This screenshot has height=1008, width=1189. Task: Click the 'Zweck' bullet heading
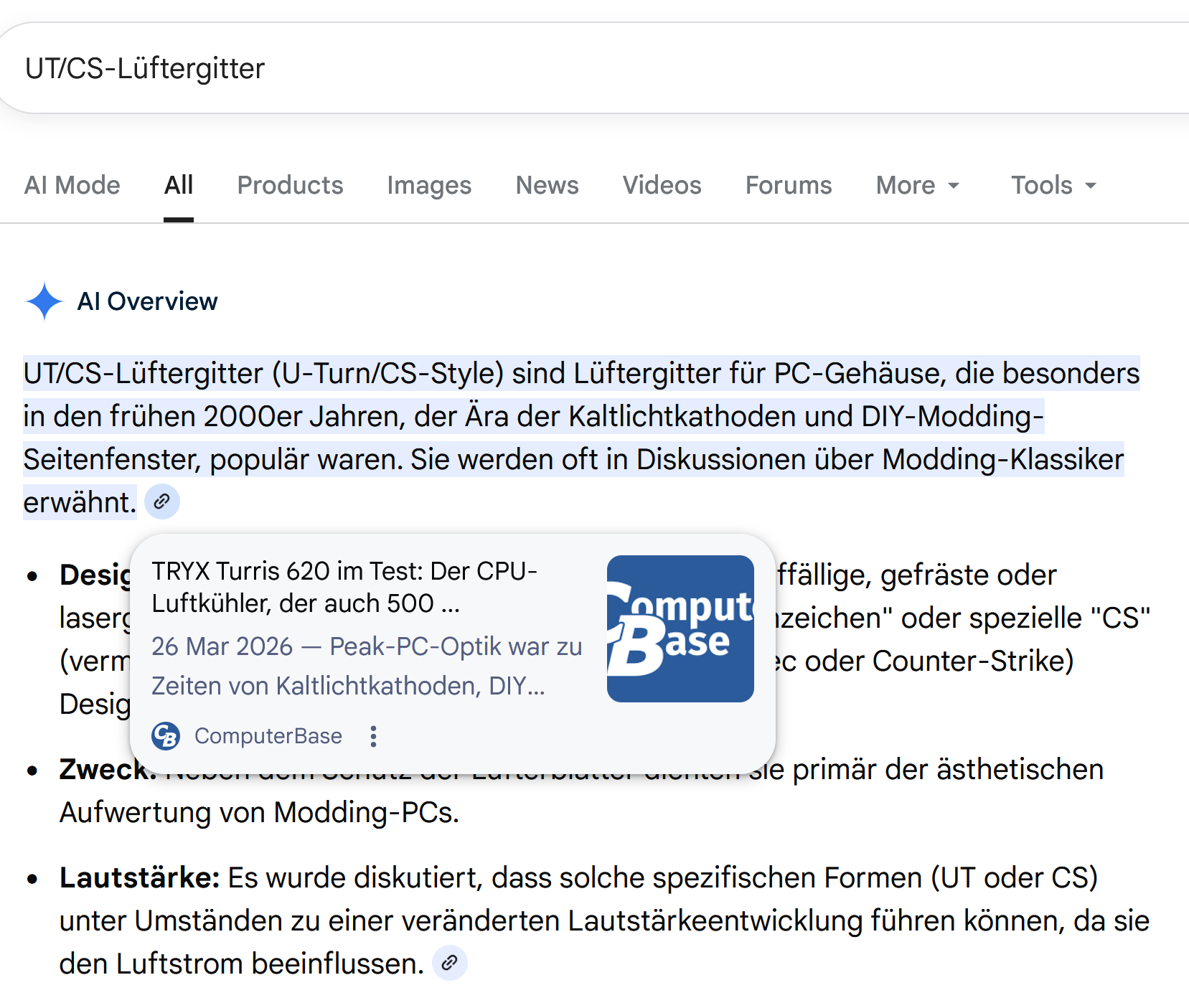pos(108,769)
